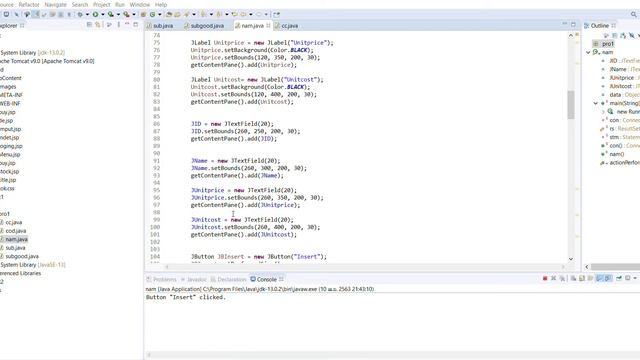Expand the new Runnable node in Outline
This screenshot has height=360, width=640.
click(603, 112)
